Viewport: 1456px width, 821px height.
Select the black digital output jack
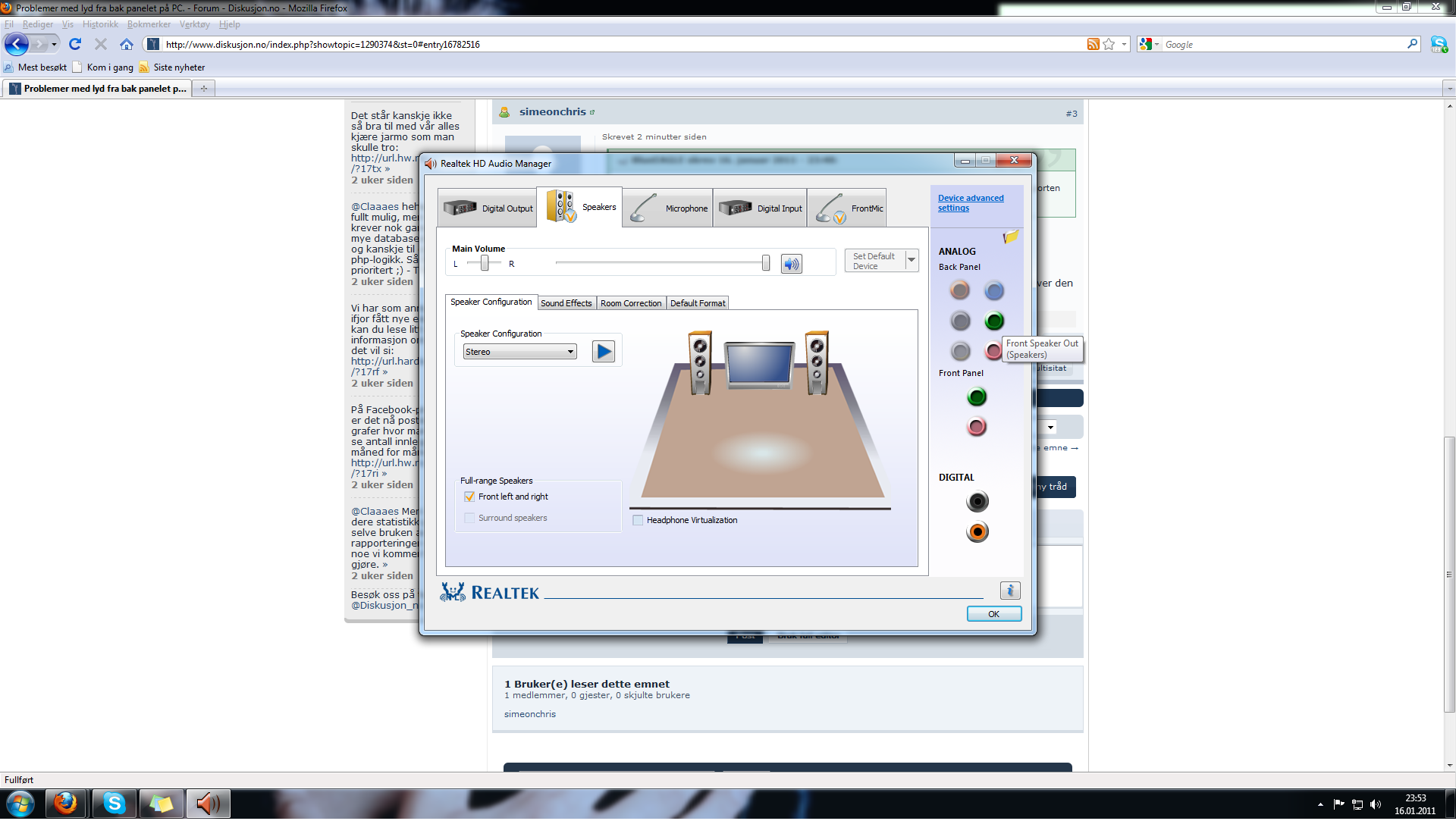[x=977, y=501]
